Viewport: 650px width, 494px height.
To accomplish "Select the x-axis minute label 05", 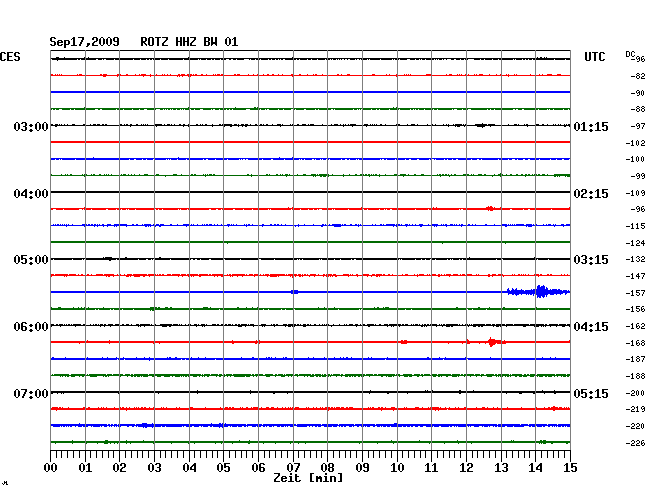I will pos(223,468).
